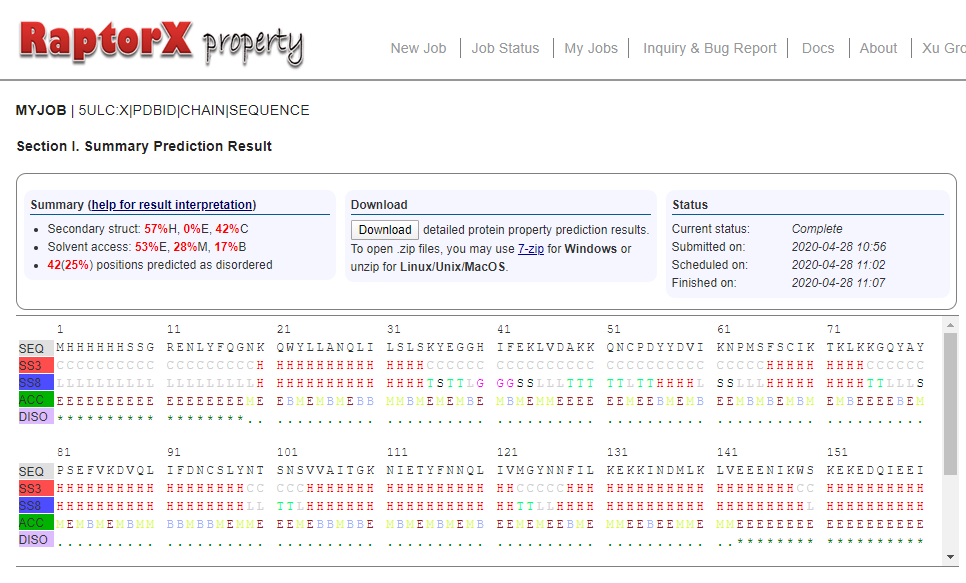Viewport: 966px width, 583px height.
Task: Follow the 7-zip link
Action: point(530,249)
